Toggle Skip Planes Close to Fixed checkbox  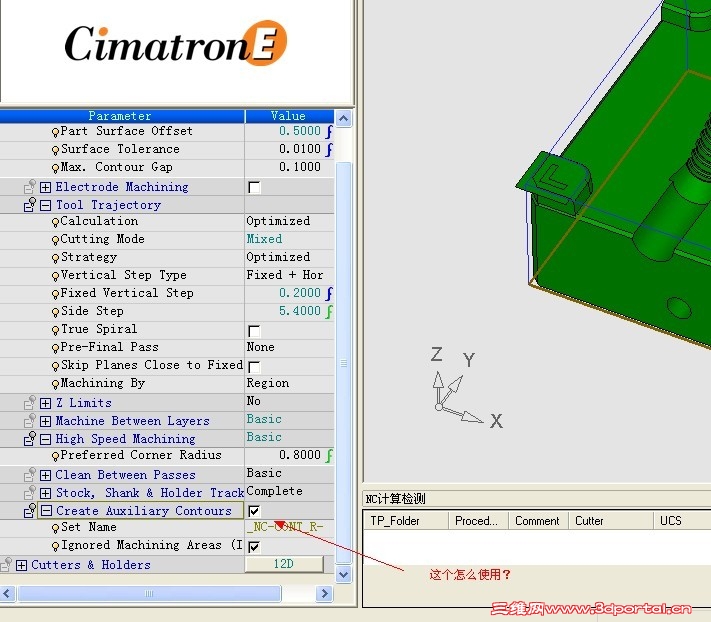pyautogui.click(x=254, y=367)
